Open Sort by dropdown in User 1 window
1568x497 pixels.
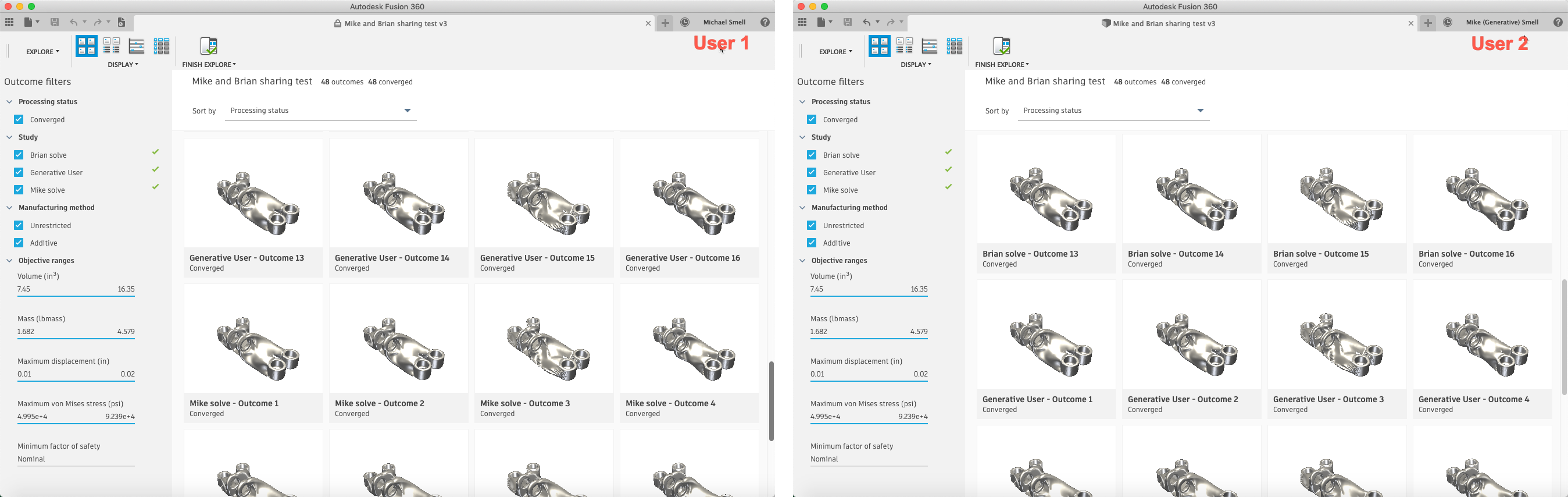pyautogui.click(x=320, y=111)
